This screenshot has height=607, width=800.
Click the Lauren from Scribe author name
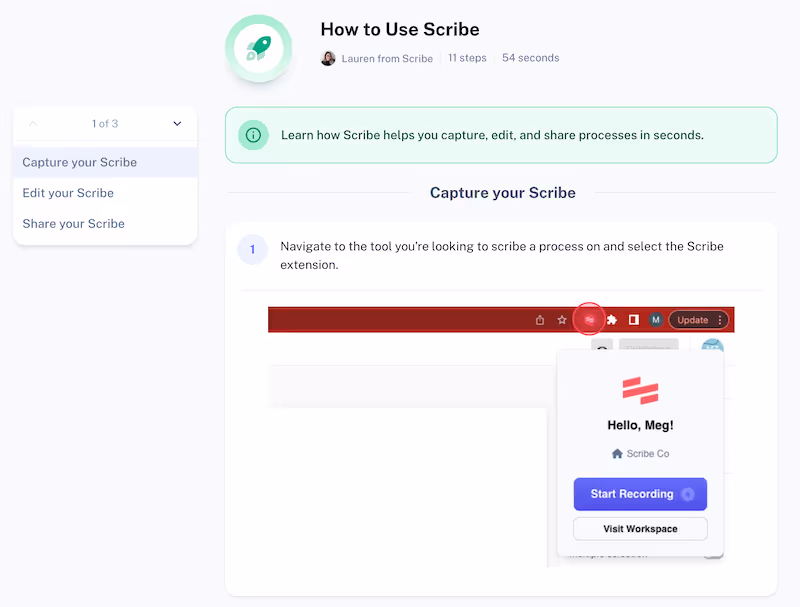(387, 59)
